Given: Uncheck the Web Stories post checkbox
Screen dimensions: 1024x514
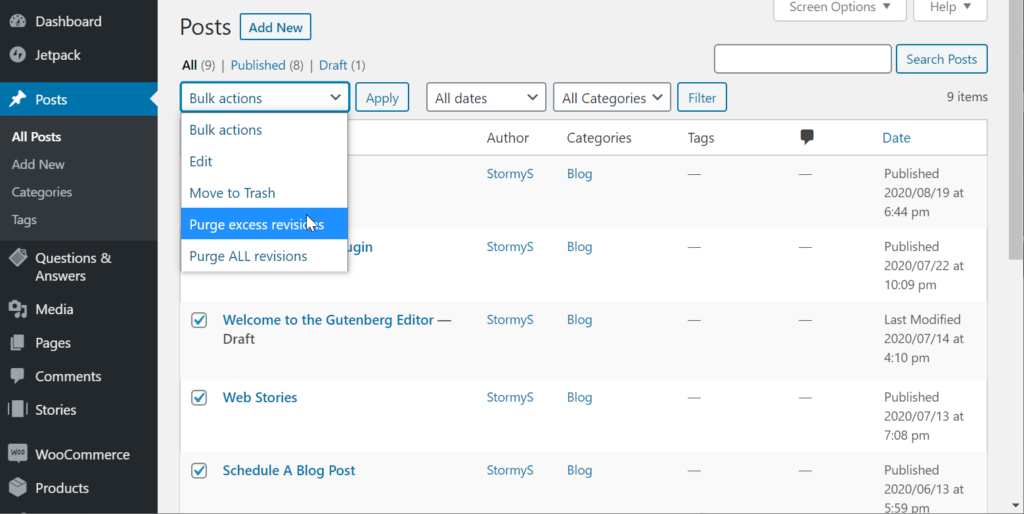Looking at the screenshot, I should (x=199, y=397).
